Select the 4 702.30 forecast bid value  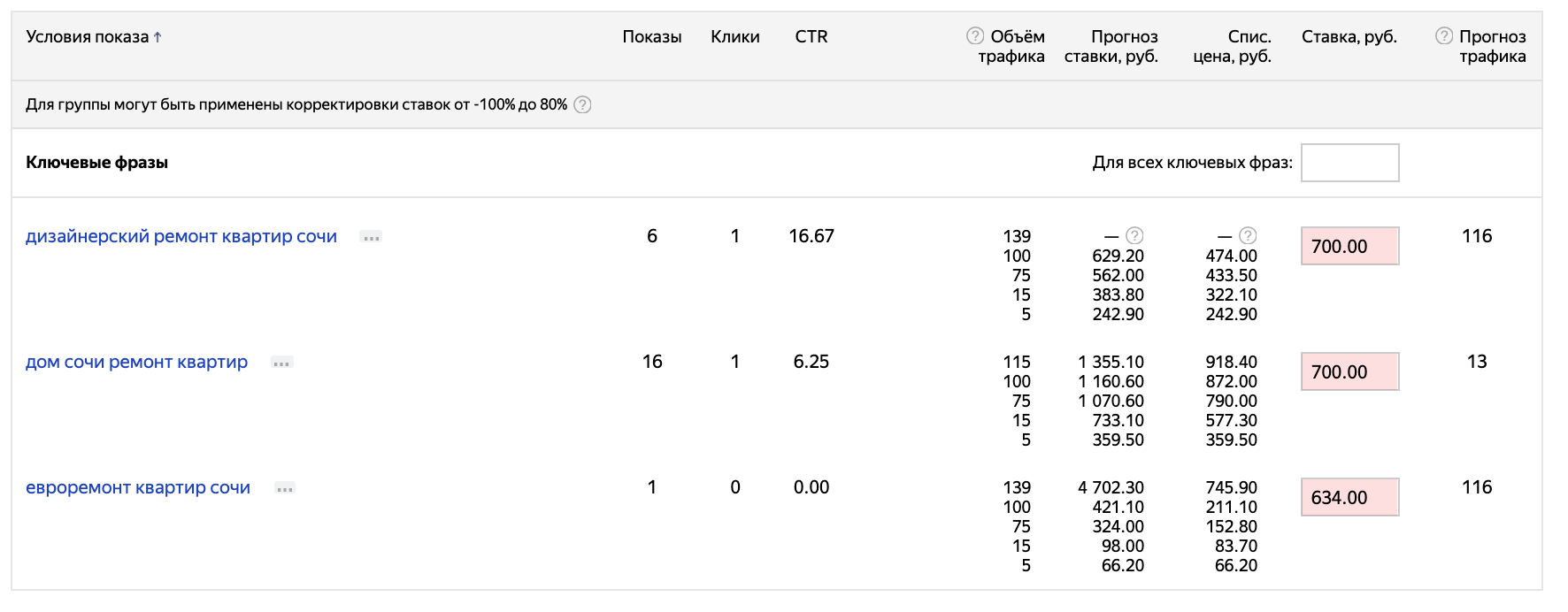pyautogui.click(x=1111, y=487)
